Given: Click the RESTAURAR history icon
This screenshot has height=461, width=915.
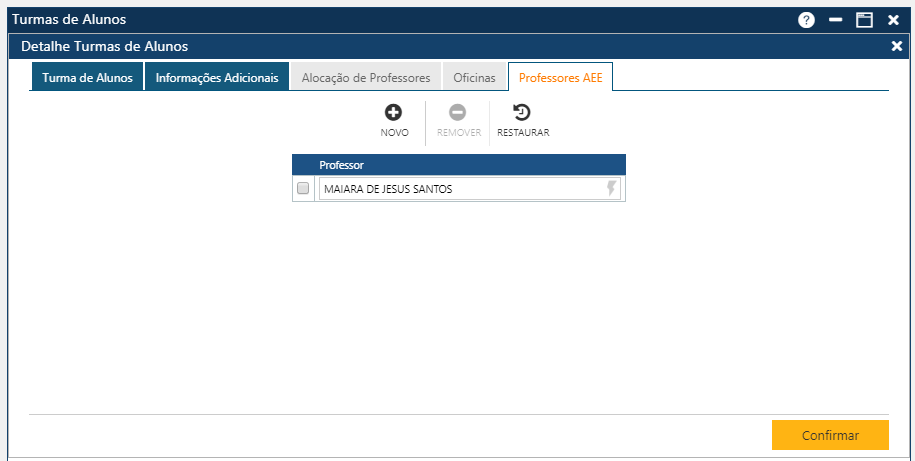Looking at the screenshot, I should point(522,113).
